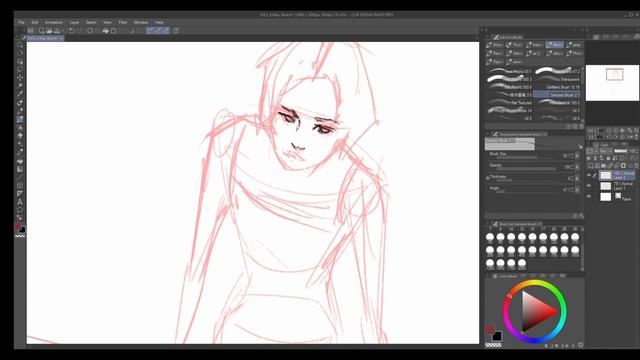
Task: Select the Lasso selection tool
Action: (20, 69)
